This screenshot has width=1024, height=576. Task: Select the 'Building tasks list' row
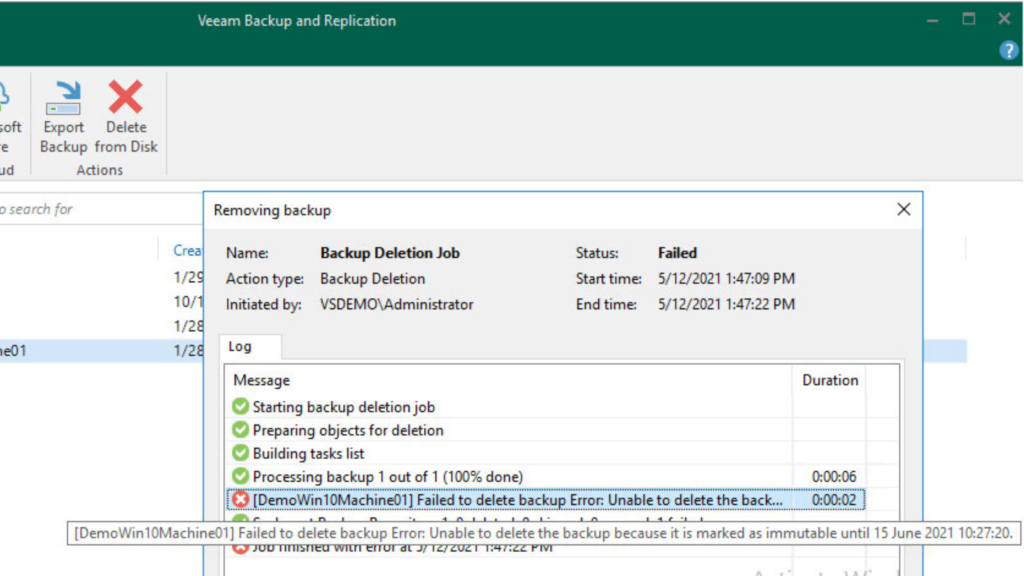click(x=545, y=453)
